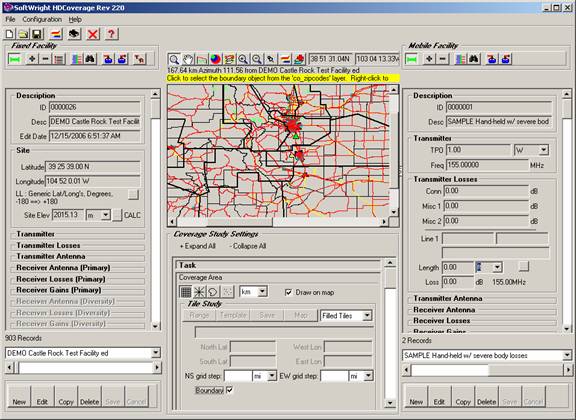Screen dimensions: 576x420
Task: Open the EW grid step unit dropdown
Action: pos(368,376)
